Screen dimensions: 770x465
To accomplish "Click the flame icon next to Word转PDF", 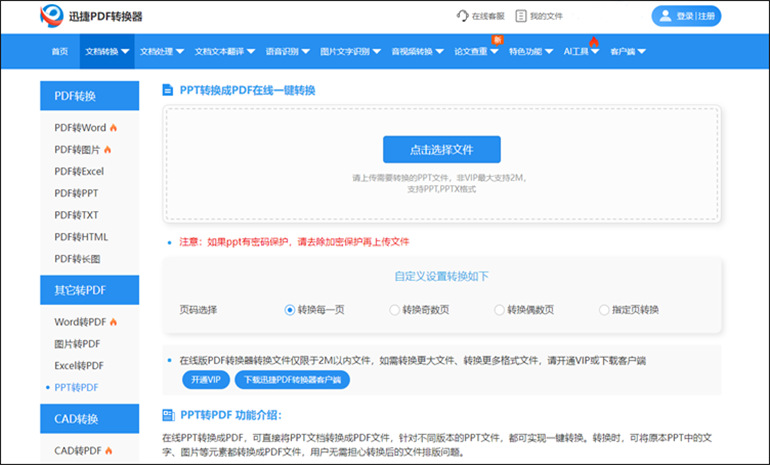I will 113,322.
